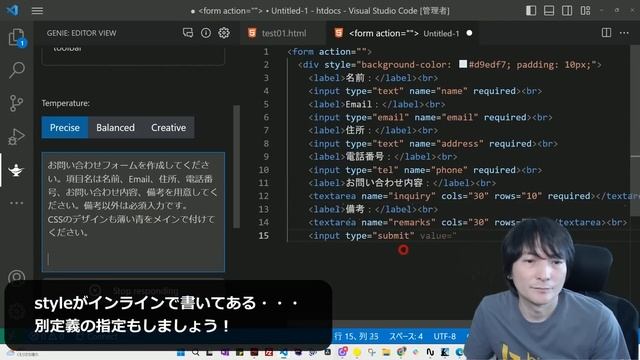Click the VS Code logo in title bar
640x360 pixels.
[x=12, y=10]
